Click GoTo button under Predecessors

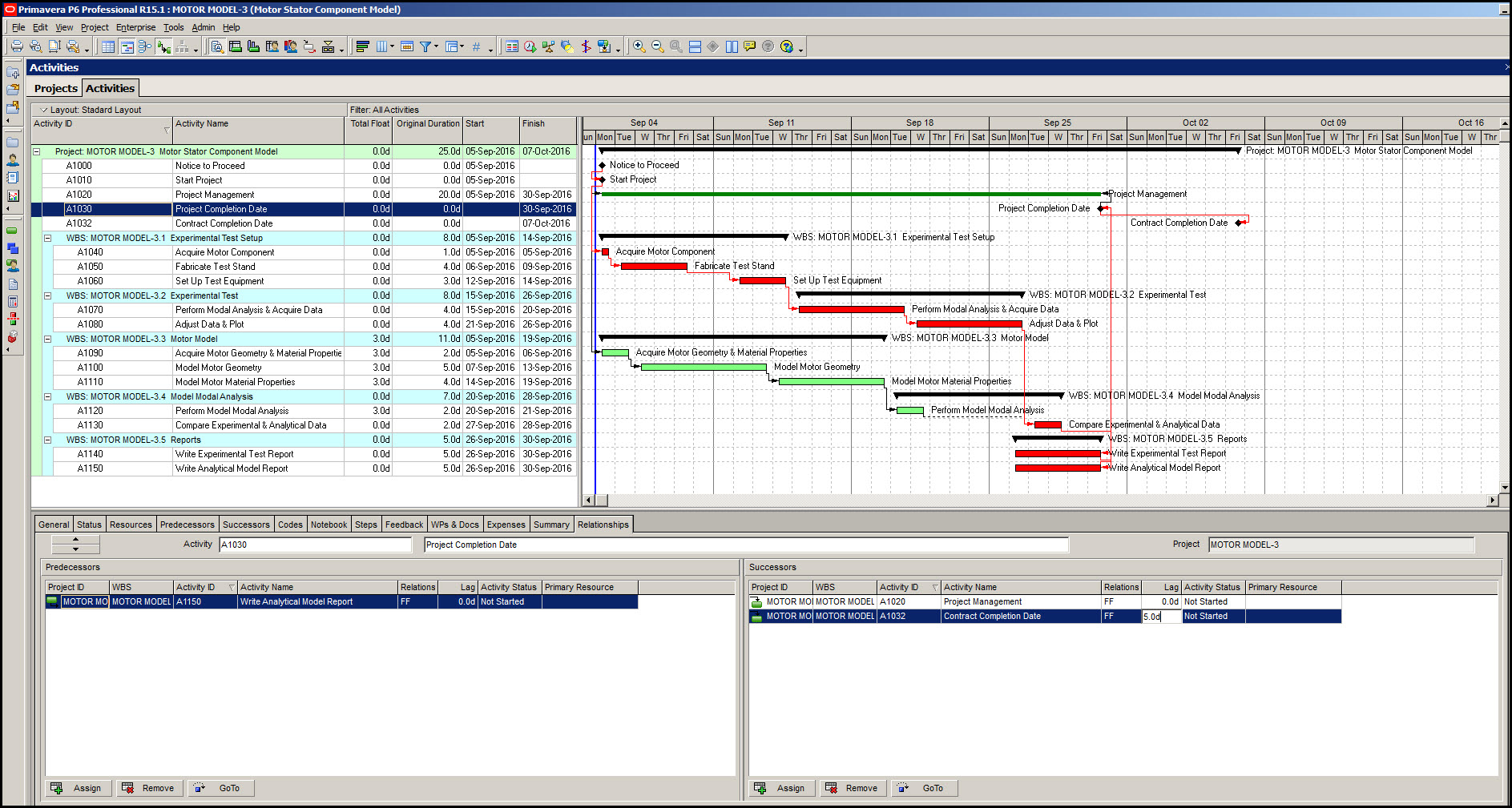[x=221, y=788]
